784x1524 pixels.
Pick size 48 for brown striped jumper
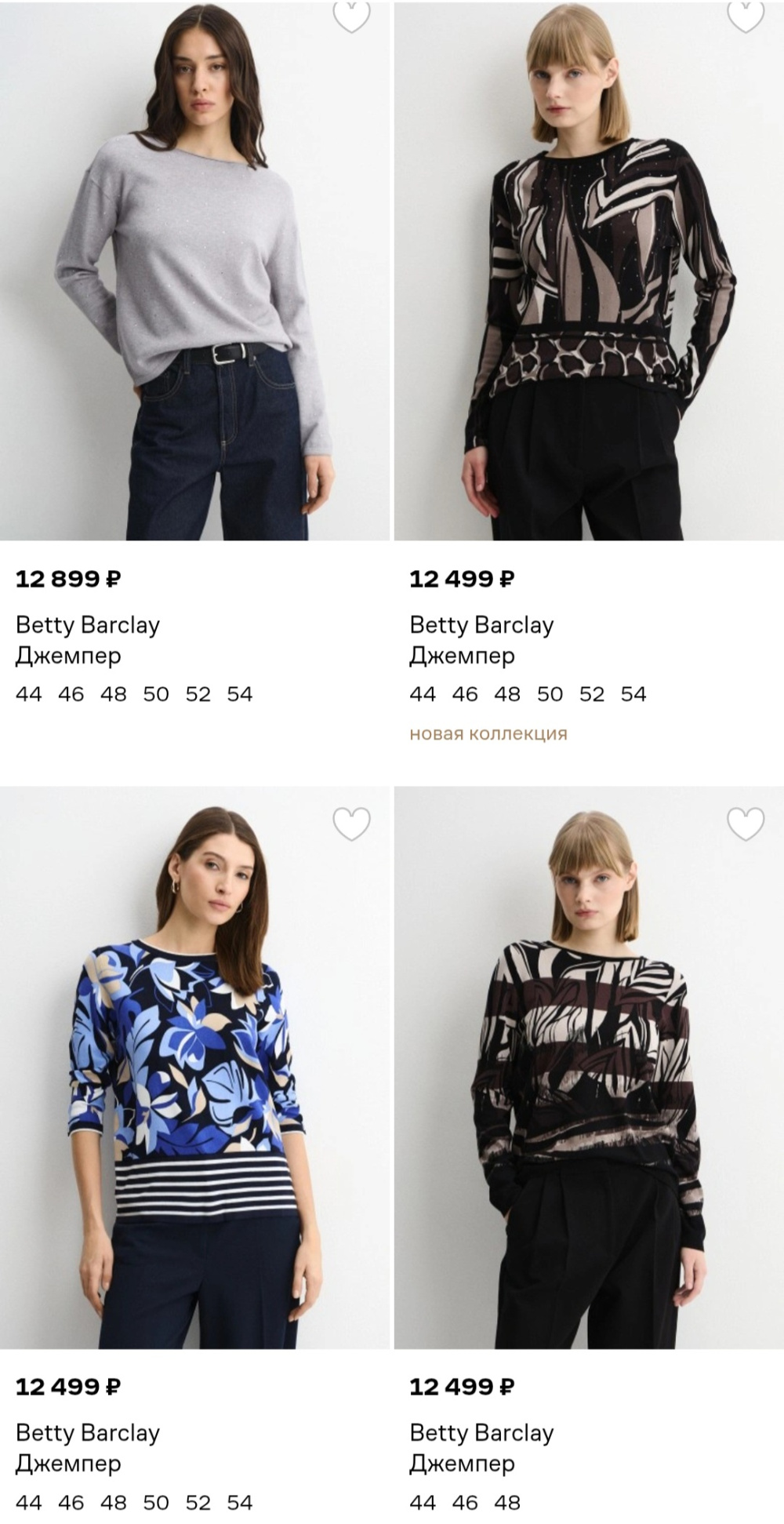(x=507, y=1502)
